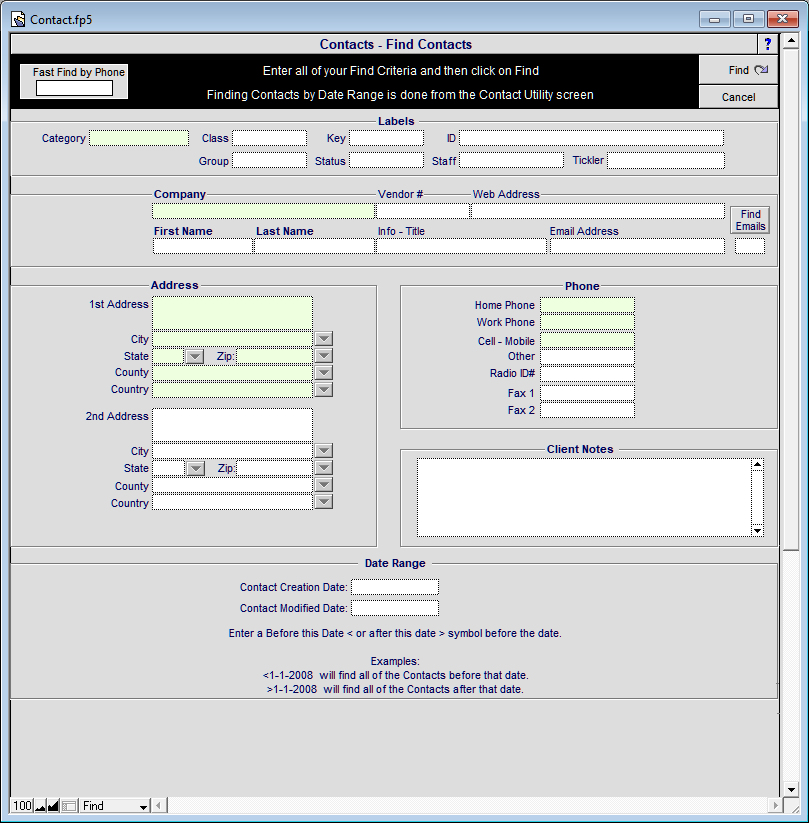The image size is (809, 823).
Task: Click the window vertical scroll up arrow
Action: [x=791, y=40]
